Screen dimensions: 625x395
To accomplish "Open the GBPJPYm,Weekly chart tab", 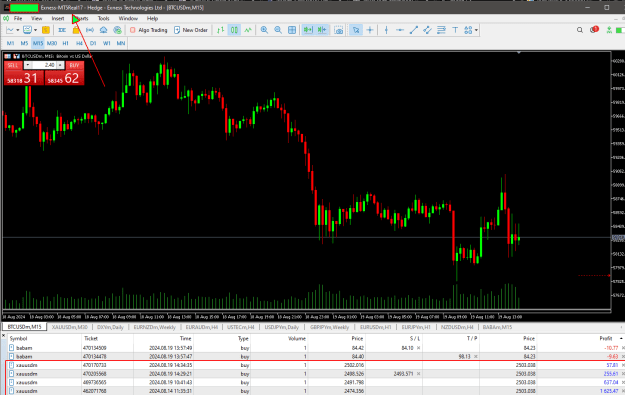I will coord(330,327).
